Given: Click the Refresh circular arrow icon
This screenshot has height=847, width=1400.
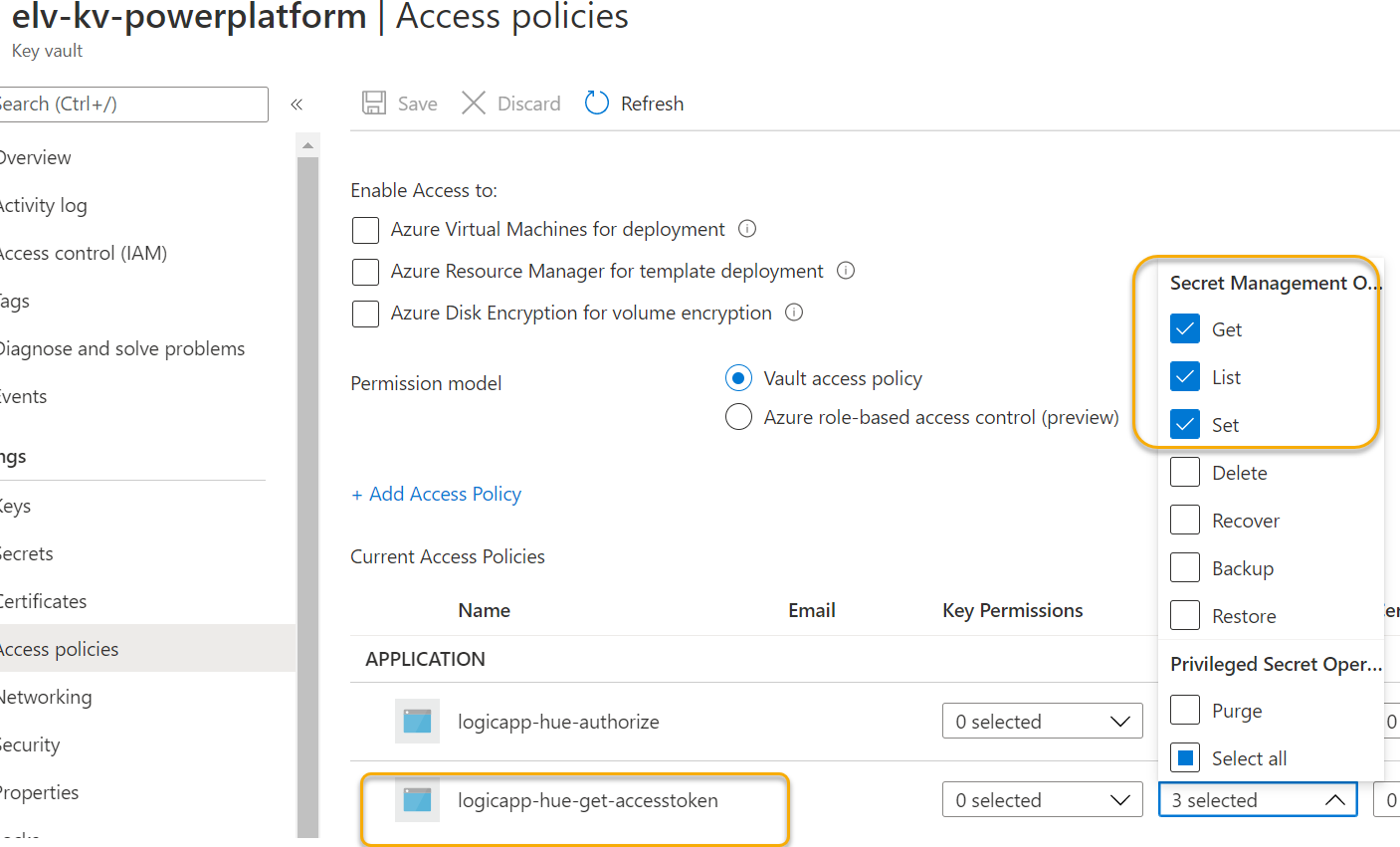Looking at the screenshot, I should point(597,104).
